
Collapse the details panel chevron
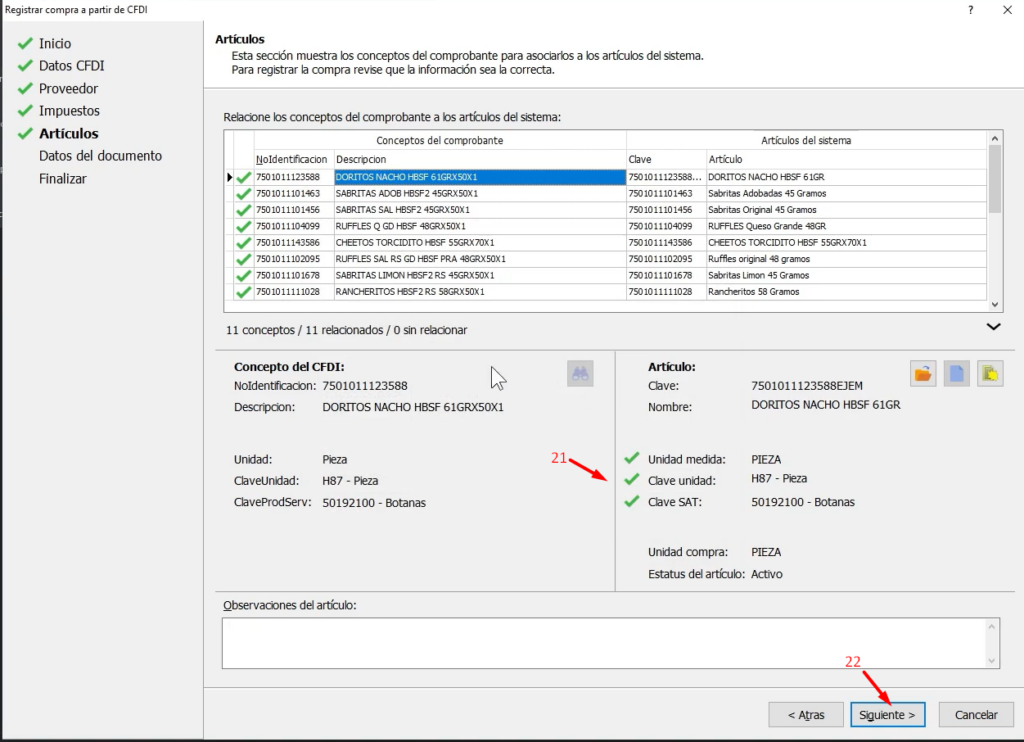coord(993,327)
